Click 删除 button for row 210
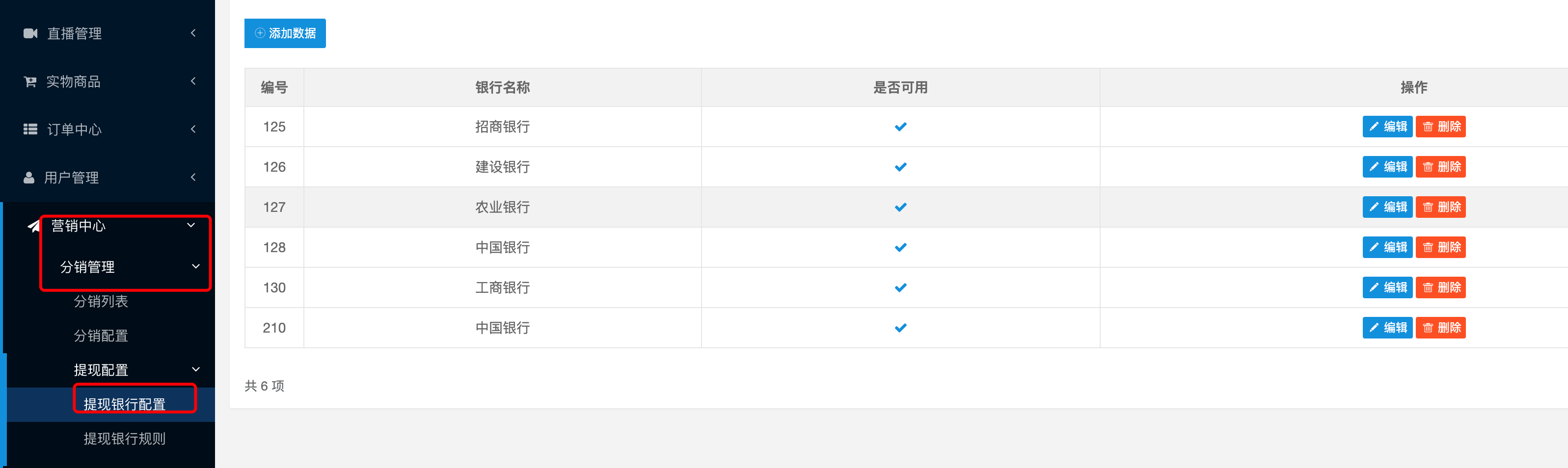The height and width of the screenshot is (468, 1568). point(1440,327)
